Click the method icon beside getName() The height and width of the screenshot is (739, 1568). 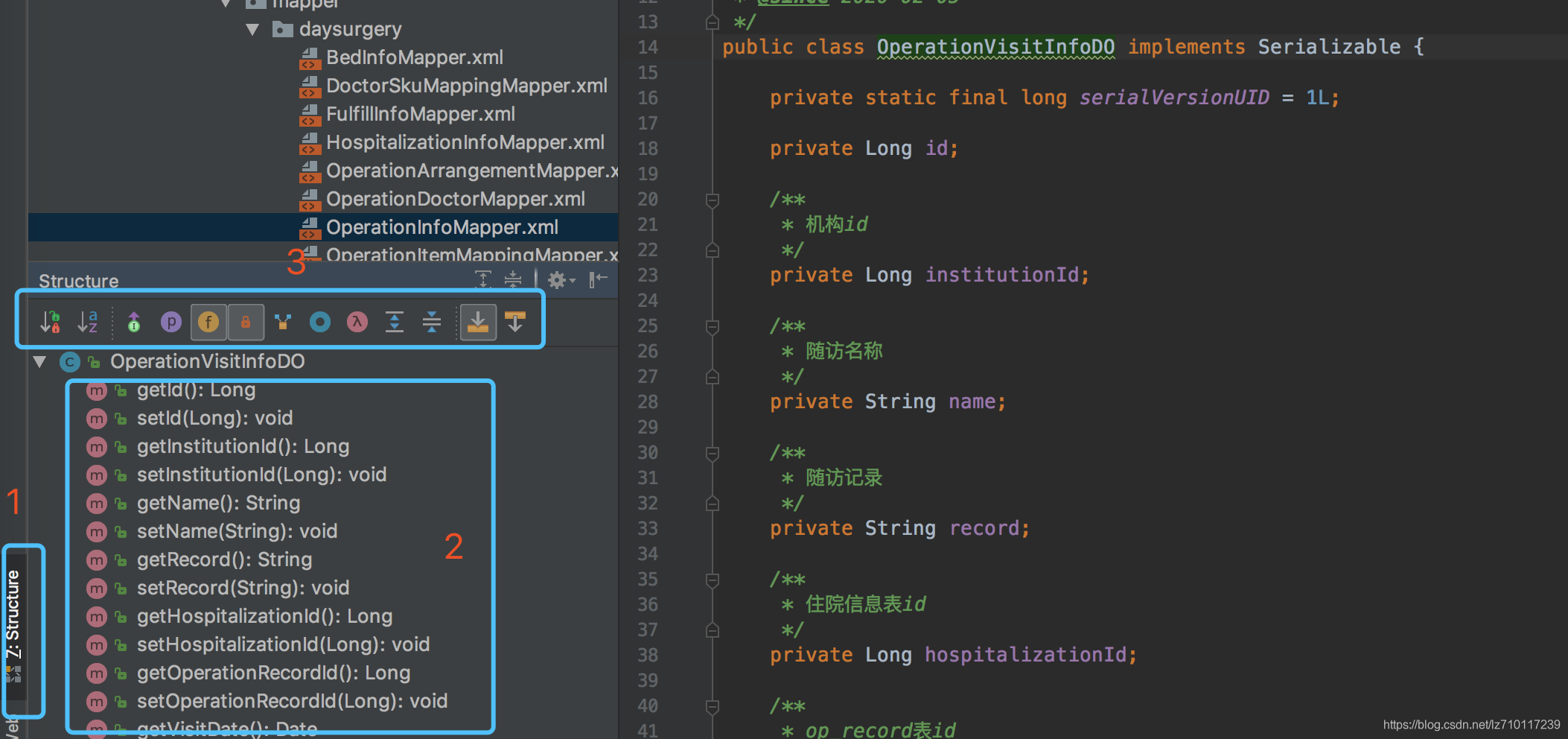pyautogui.click(x=97, y=504)
